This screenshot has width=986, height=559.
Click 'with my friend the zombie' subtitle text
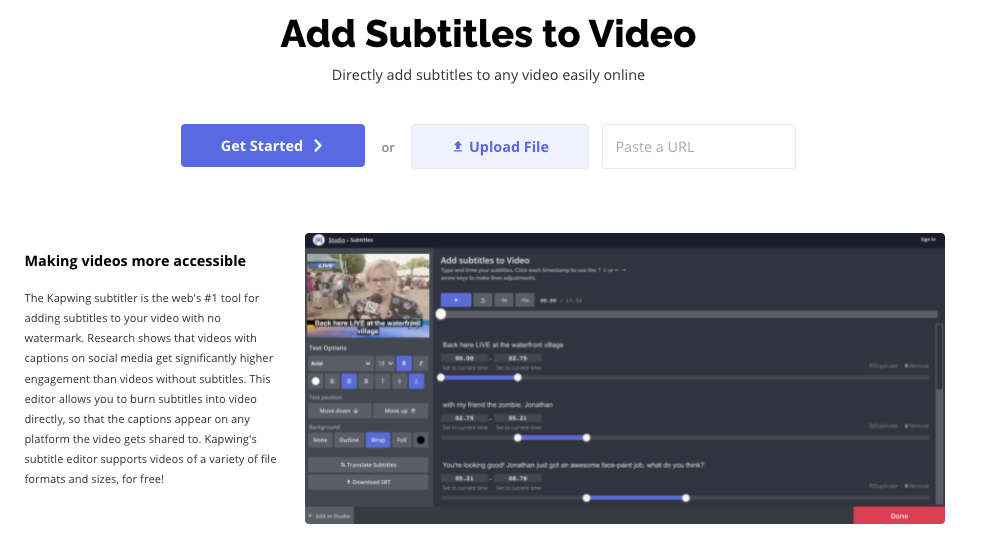click(x=497, y=405)
